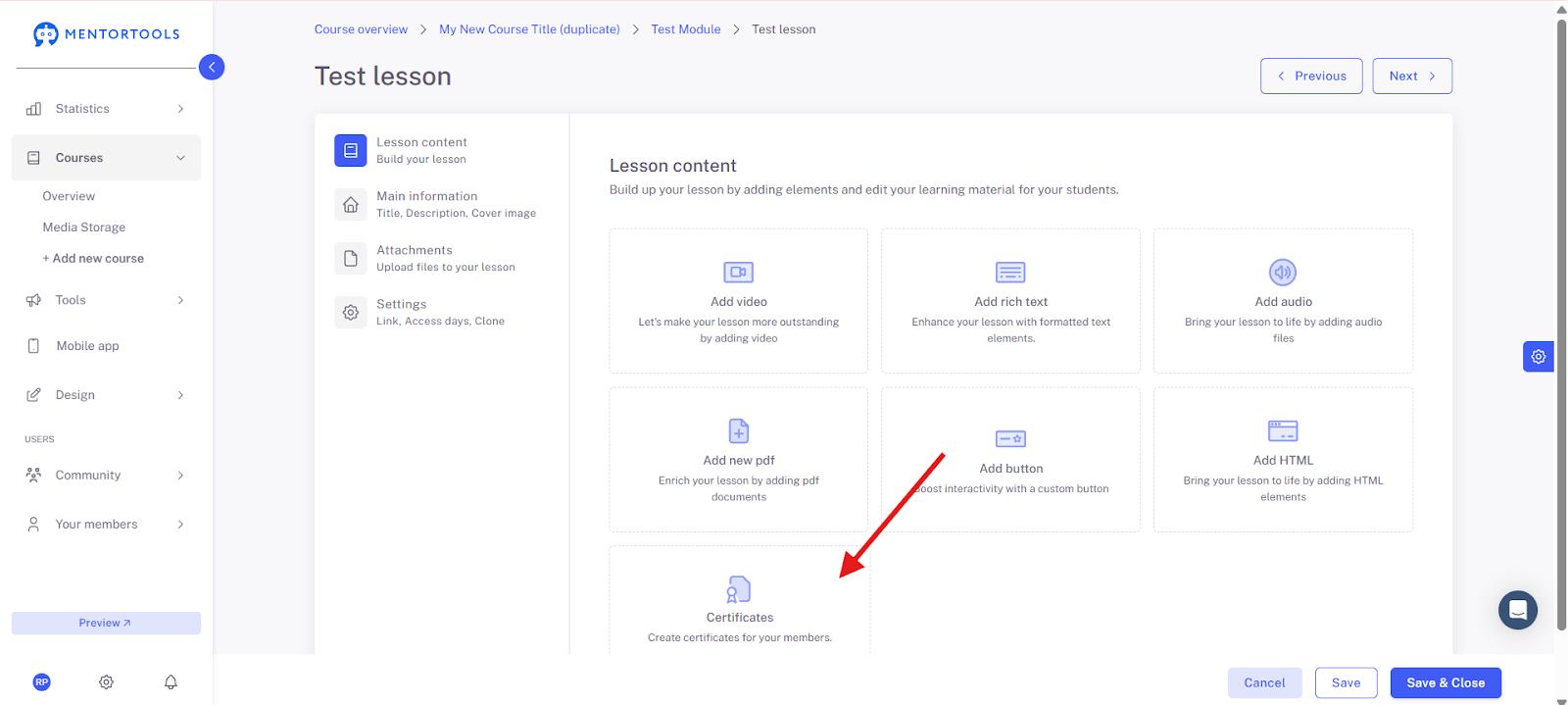The width and height of the screenshot is (1568, 705).
Task: Click the Save & Close button
Action: 1445,683
